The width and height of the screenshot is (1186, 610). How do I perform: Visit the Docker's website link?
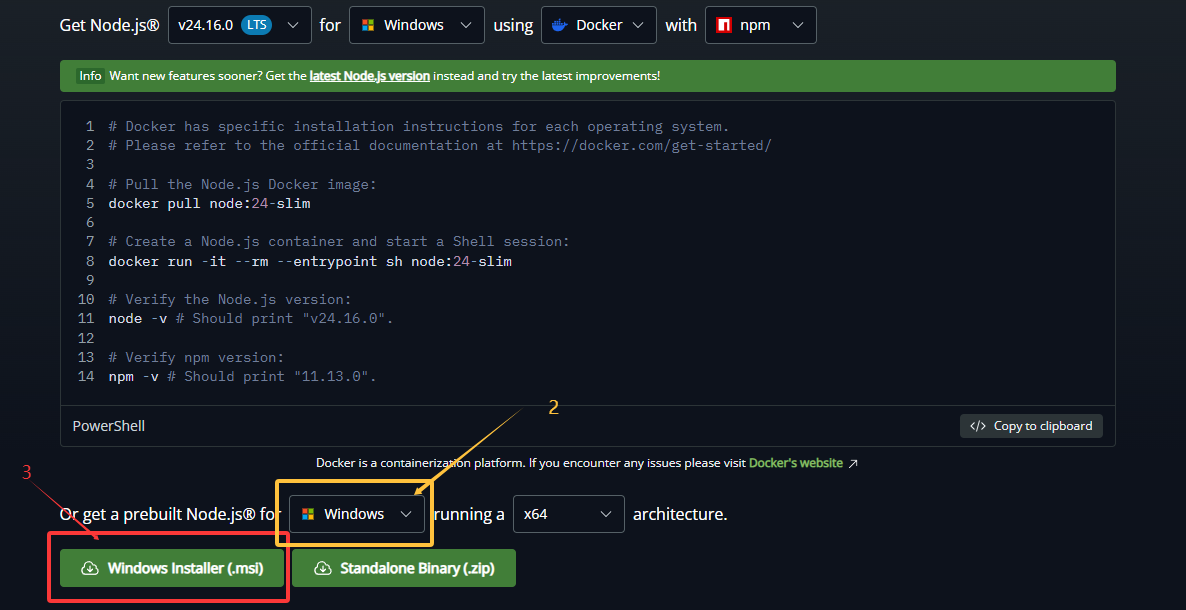[796, 463]
